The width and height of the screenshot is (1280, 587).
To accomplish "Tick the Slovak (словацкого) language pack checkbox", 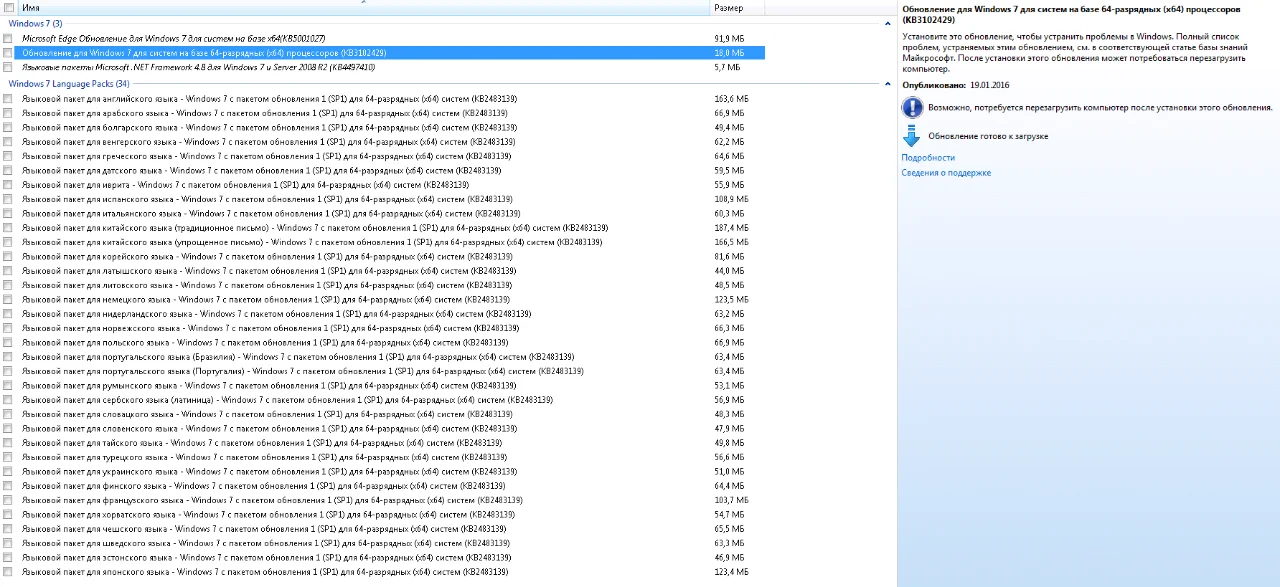I will point(8,414).
